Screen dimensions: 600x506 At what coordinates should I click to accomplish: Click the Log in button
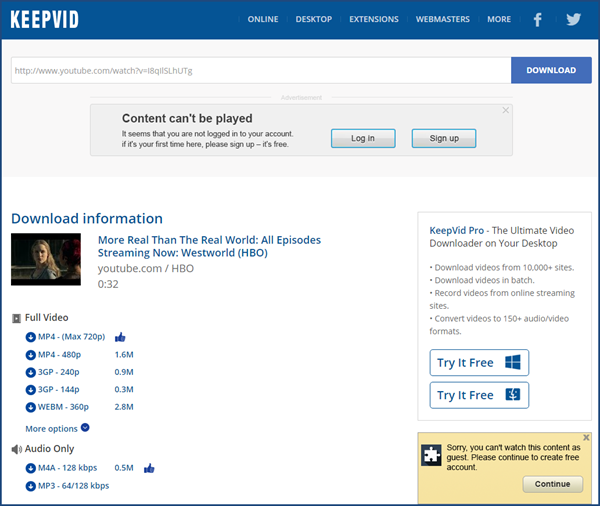pos(363,138)
